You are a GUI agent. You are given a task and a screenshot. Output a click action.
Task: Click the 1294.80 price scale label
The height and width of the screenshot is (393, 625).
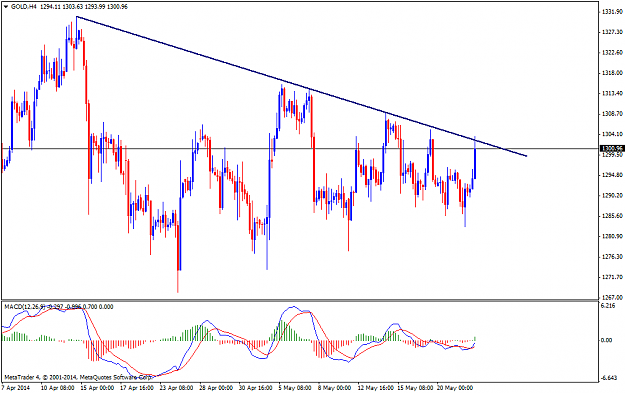613,175
